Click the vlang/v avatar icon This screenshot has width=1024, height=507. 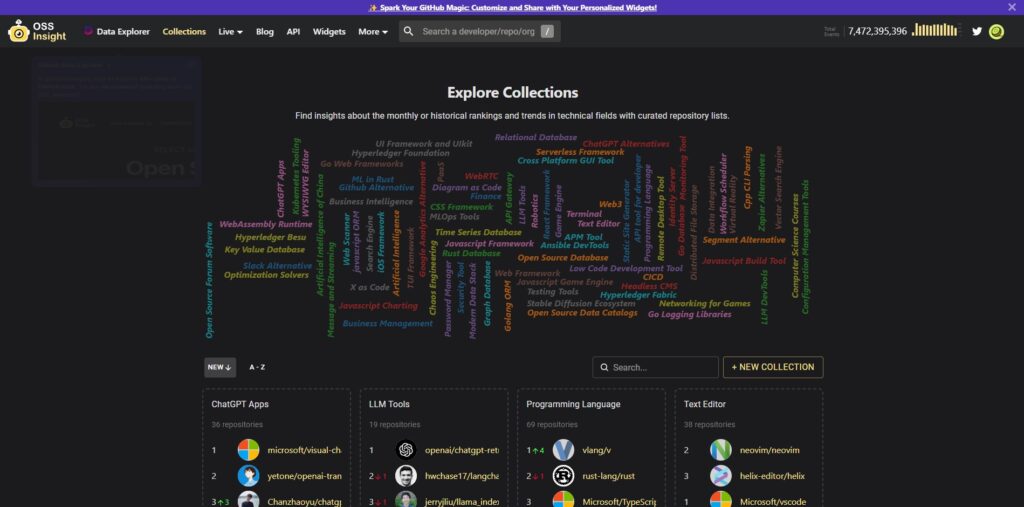coord(564,450)
